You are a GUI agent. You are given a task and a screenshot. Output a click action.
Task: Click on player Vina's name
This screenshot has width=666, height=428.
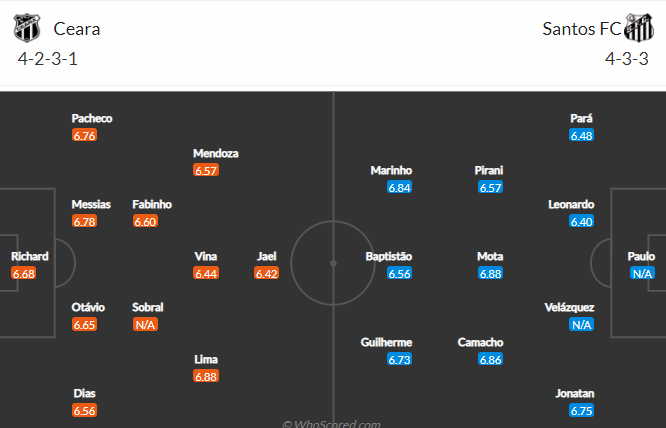[206, 256]
